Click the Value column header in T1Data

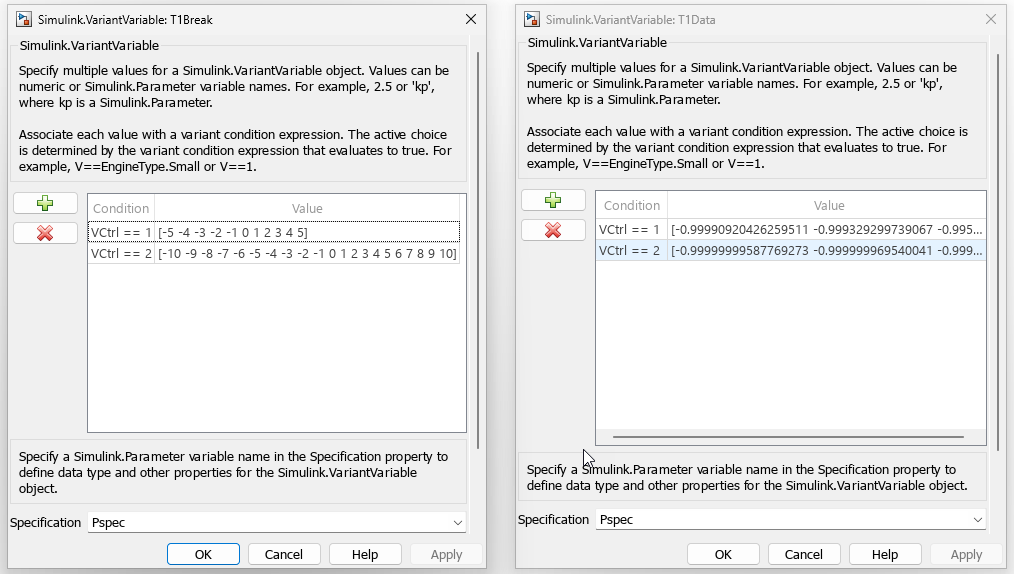[828, 205]
